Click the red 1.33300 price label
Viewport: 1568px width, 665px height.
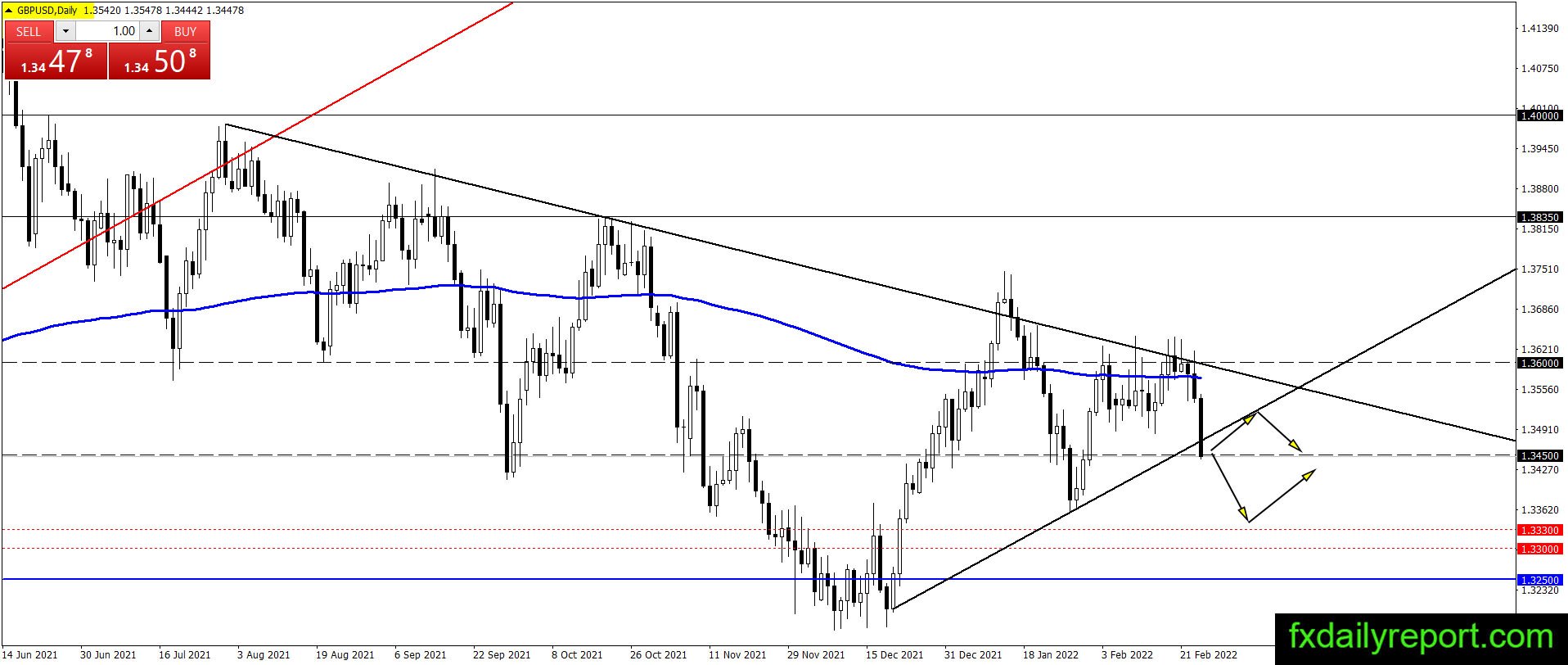click(1539, 531)
